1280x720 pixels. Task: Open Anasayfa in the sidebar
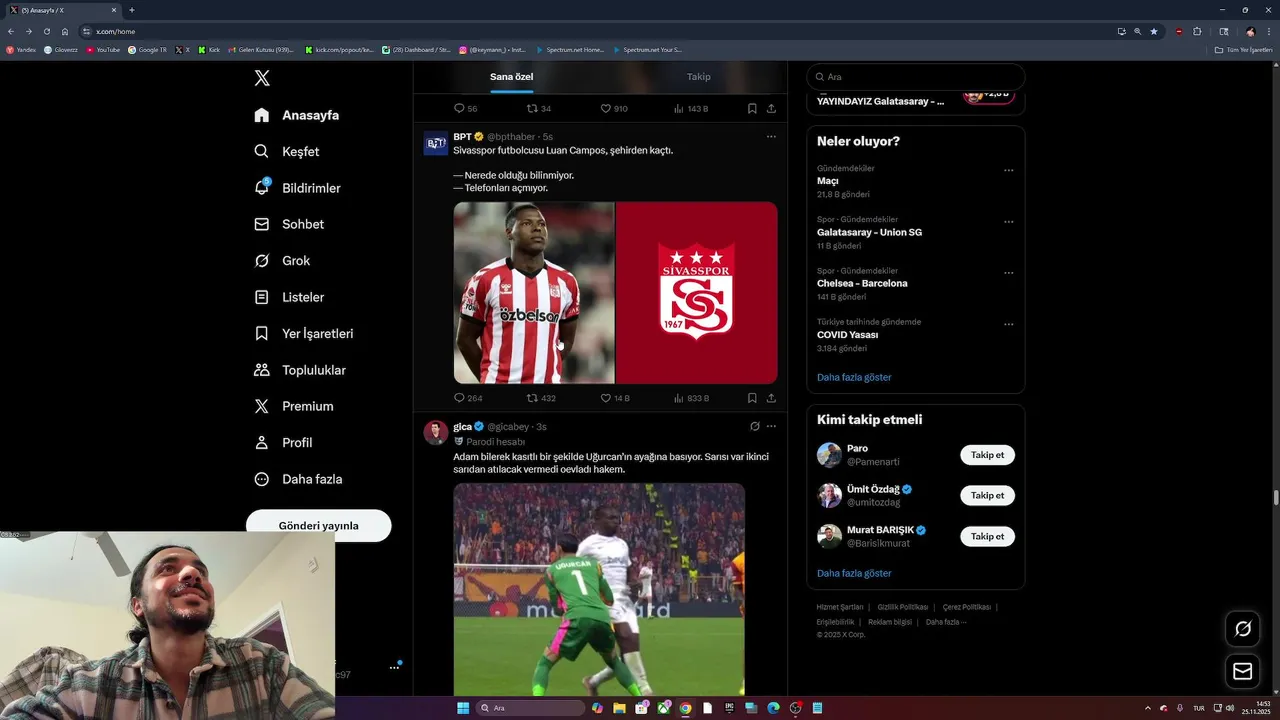pyautogui.click(x=297, y=115)
